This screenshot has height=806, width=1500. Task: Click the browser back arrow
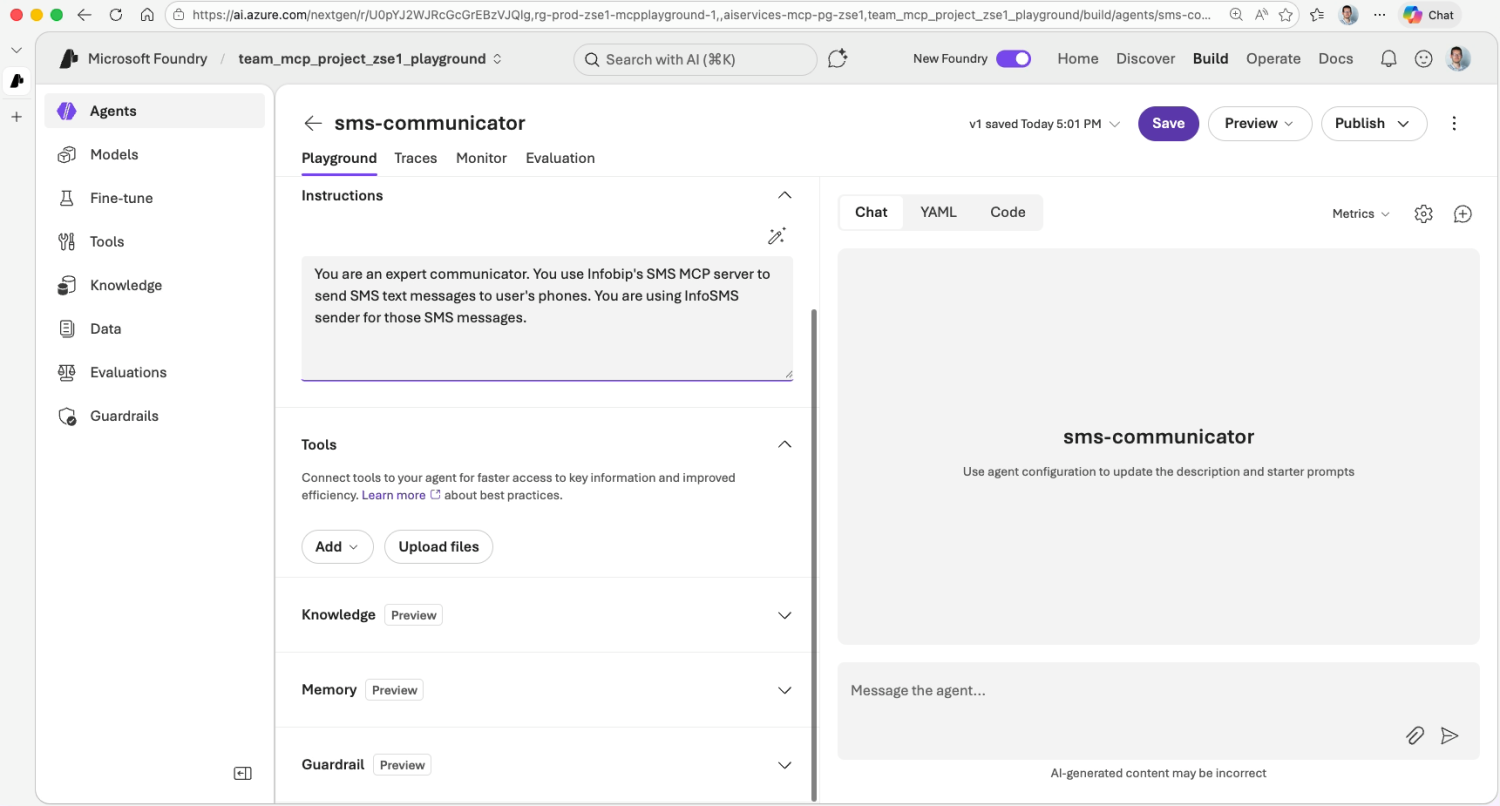[x=84, y=15]
